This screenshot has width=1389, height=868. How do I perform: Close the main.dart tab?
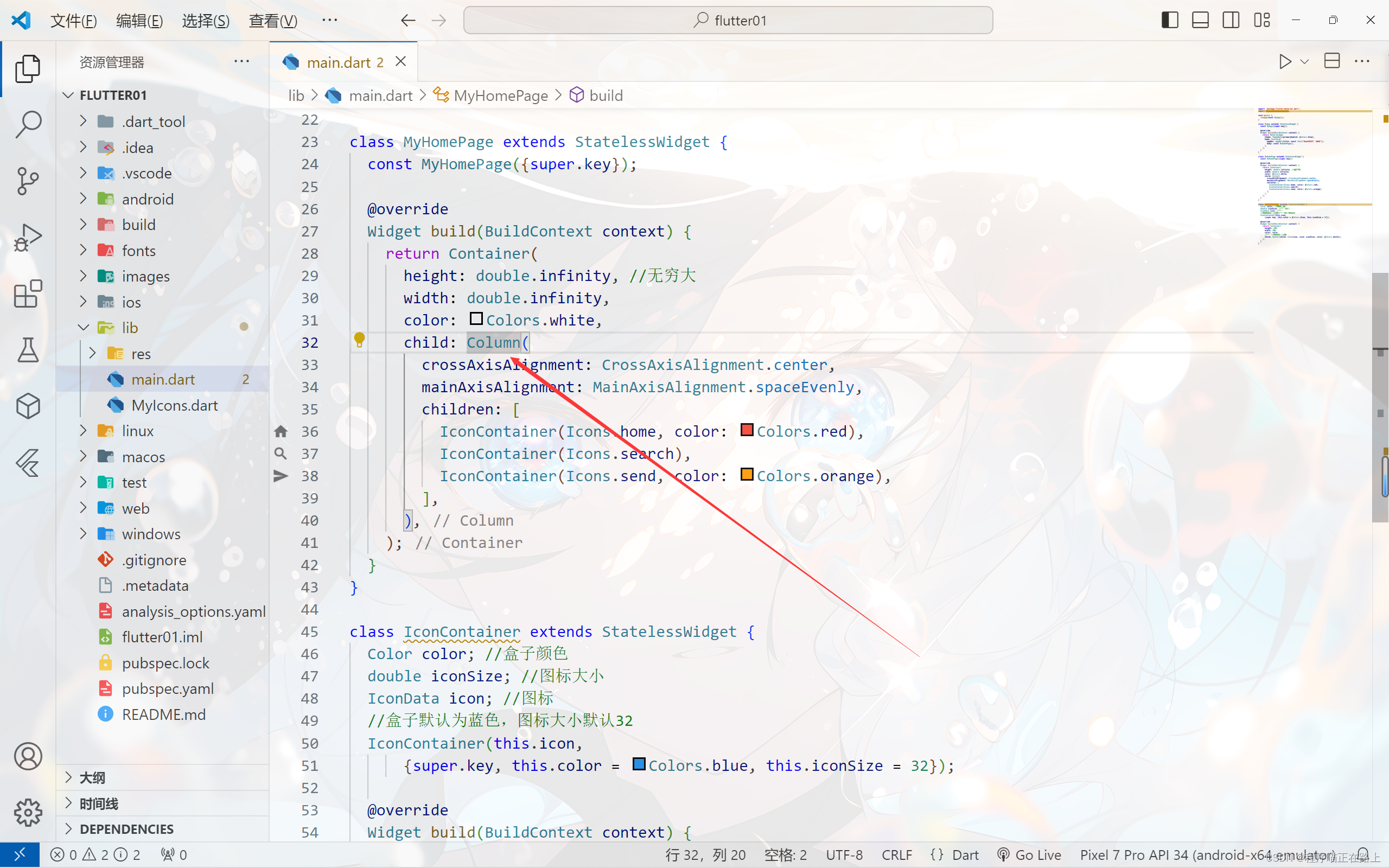tap(400, 61)
